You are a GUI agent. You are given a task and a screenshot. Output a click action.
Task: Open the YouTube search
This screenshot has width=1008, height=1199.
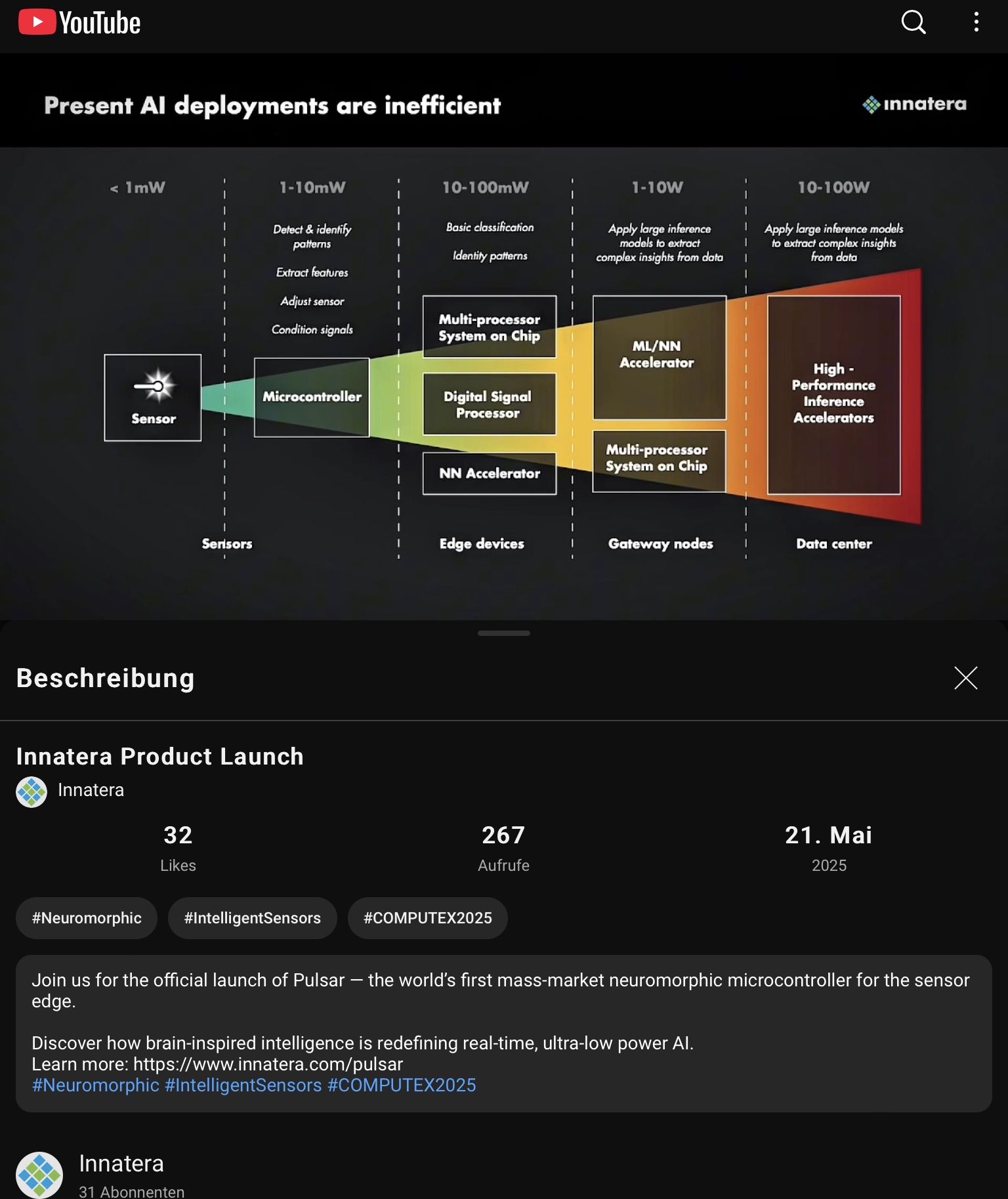(x=913, y=22)
